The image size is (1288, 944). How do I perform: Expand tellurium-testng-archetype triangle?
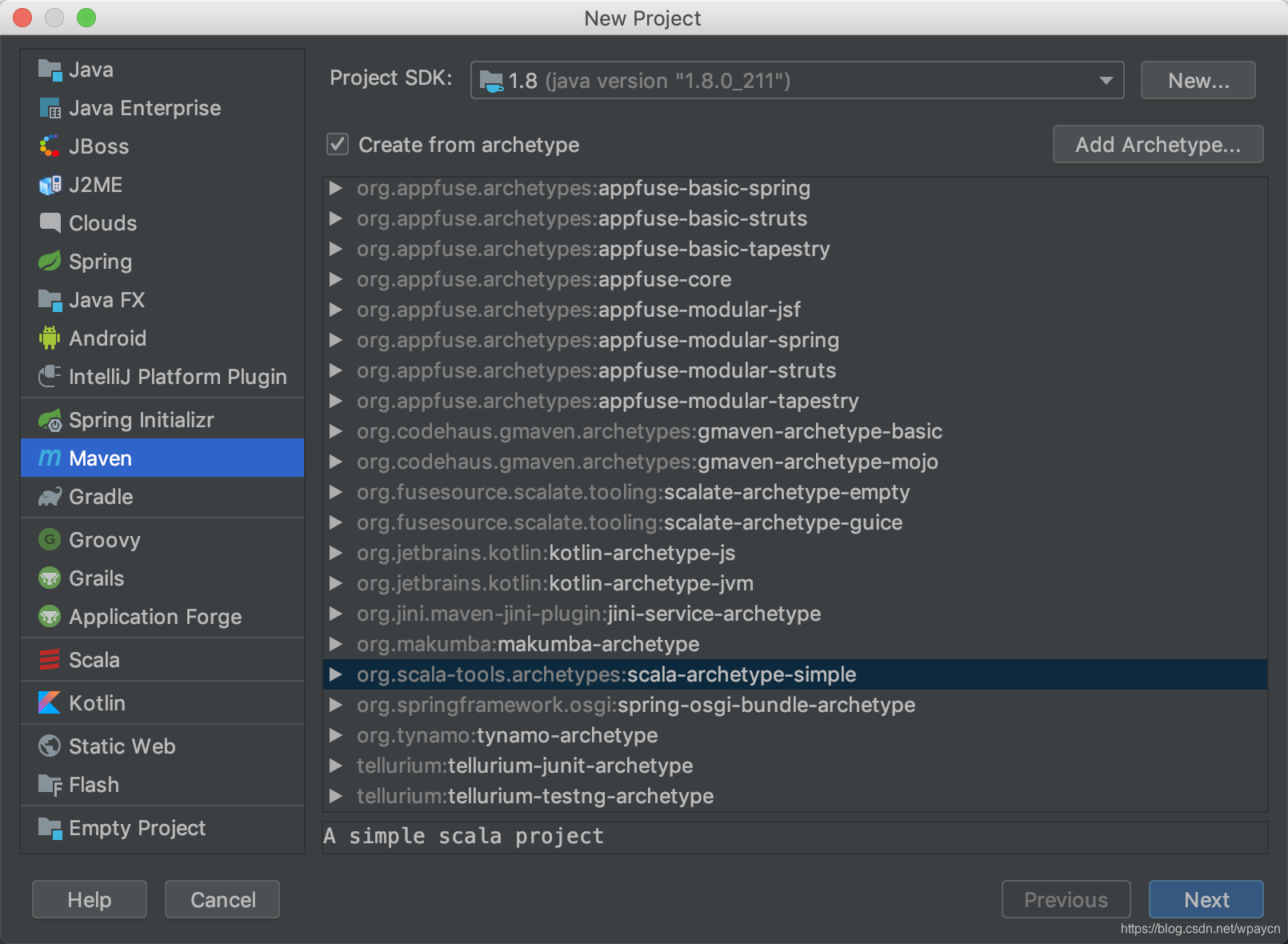(x=336, y=796)
